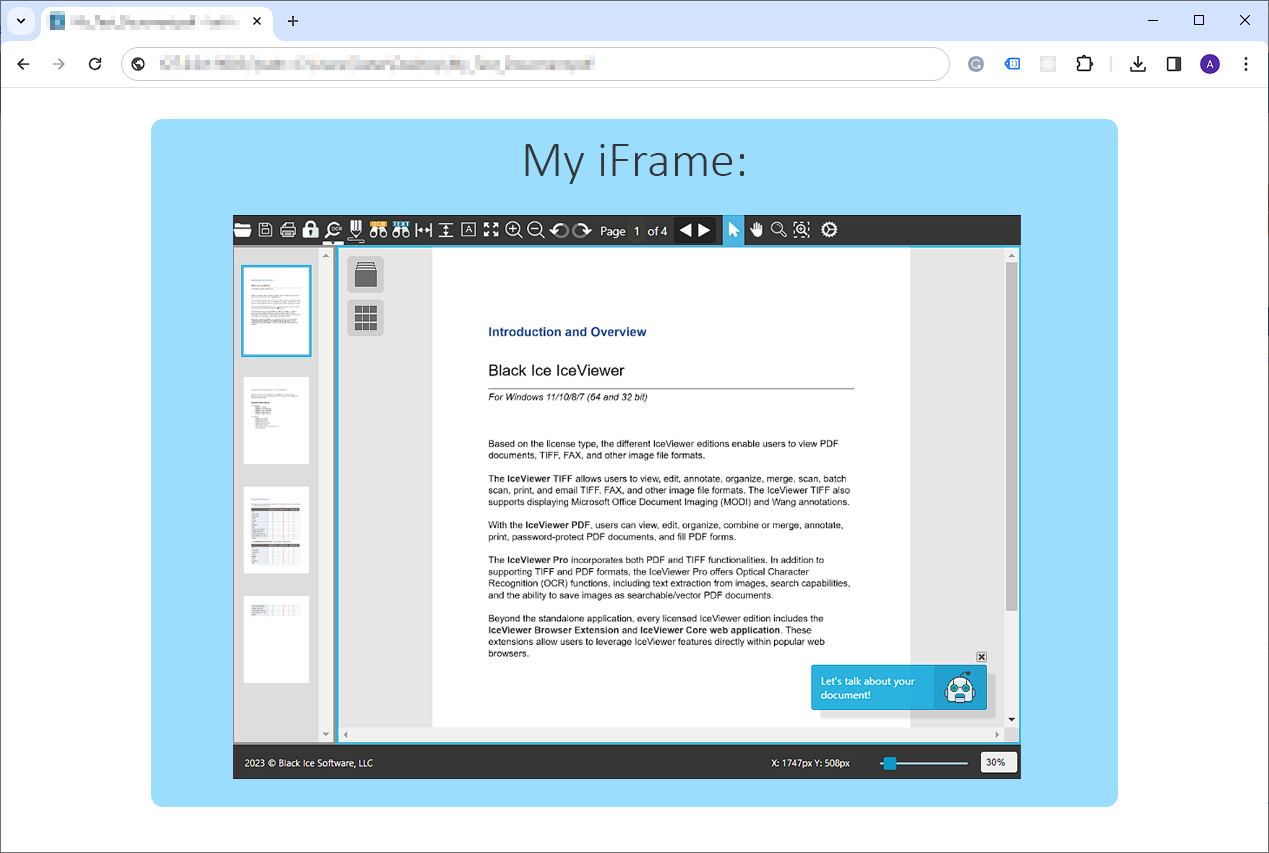The height and width of the screenshot is (853, 1269).
Task: Click the thumbnail panel scroll up arrow
Action: [326, 255]
